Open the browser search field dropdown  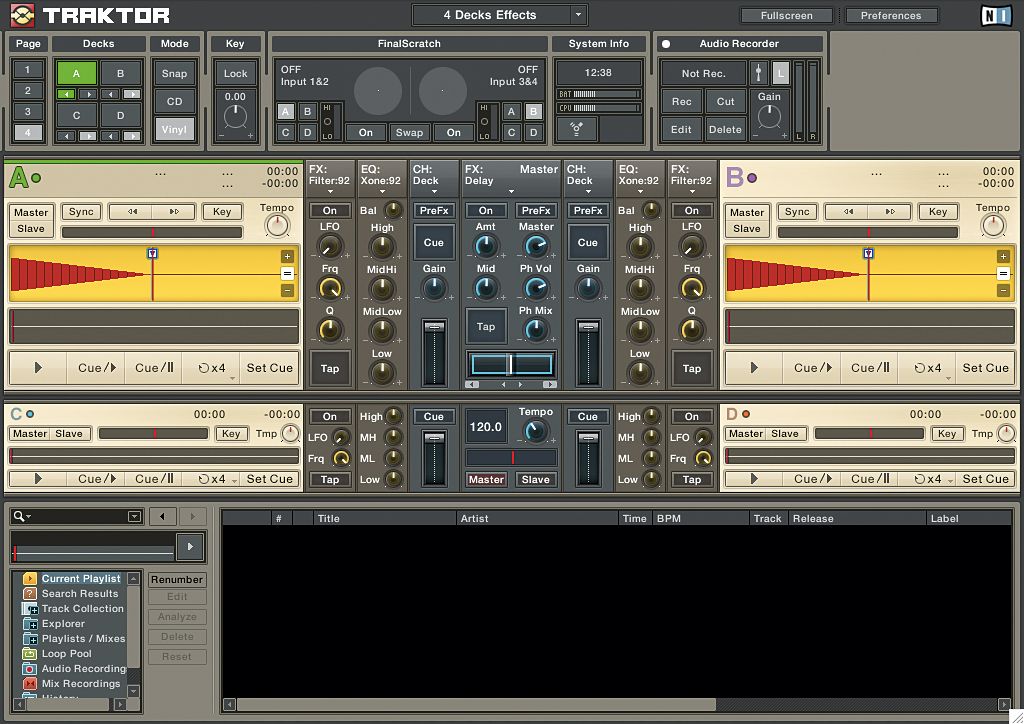(135, 516)
